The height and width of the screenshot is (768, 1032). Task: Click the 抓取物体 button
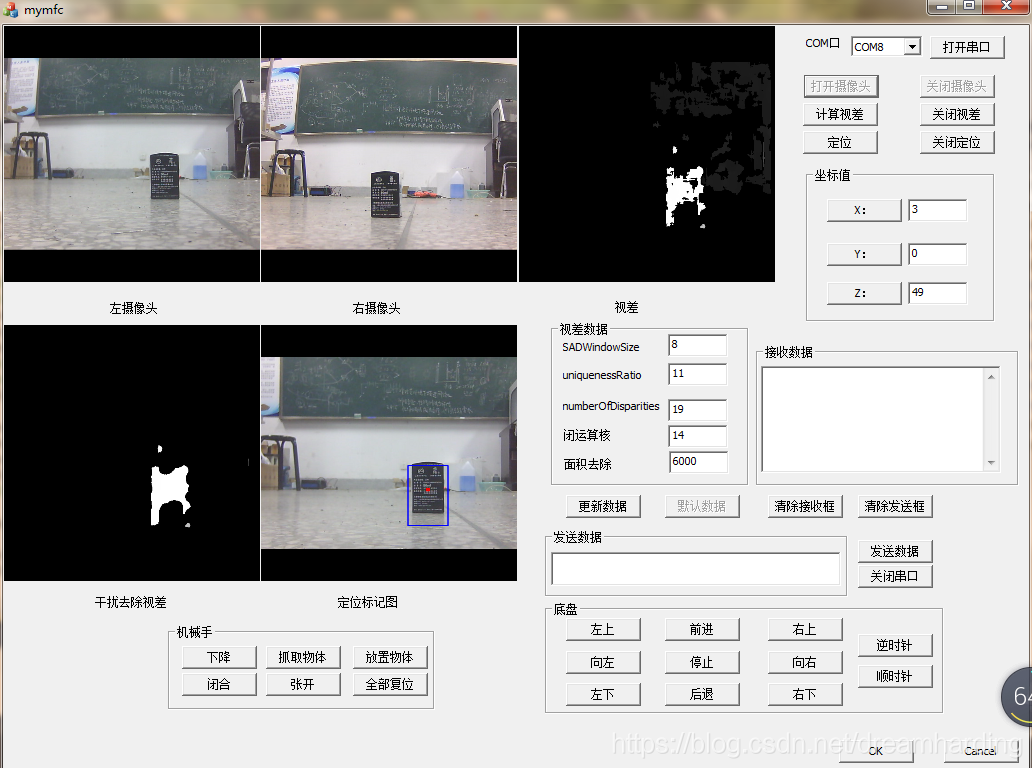[303, 657]
